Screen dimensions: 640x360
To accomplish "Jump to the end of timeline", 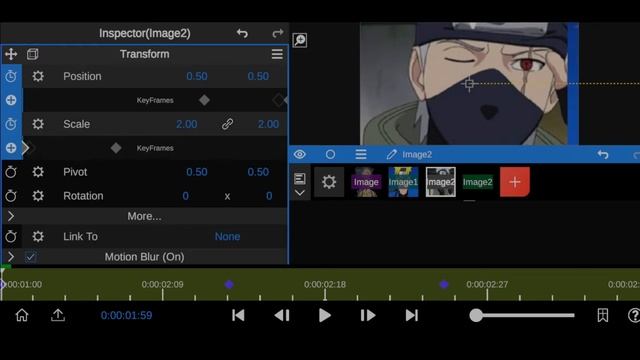I will click(411, 315).
